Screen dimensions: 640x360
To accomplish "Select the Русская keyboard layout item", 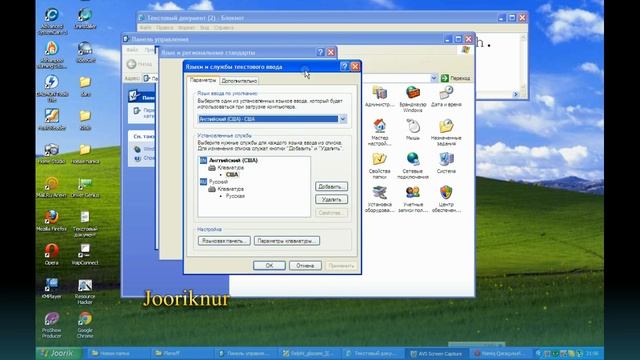I will click(x=235, y=196).
